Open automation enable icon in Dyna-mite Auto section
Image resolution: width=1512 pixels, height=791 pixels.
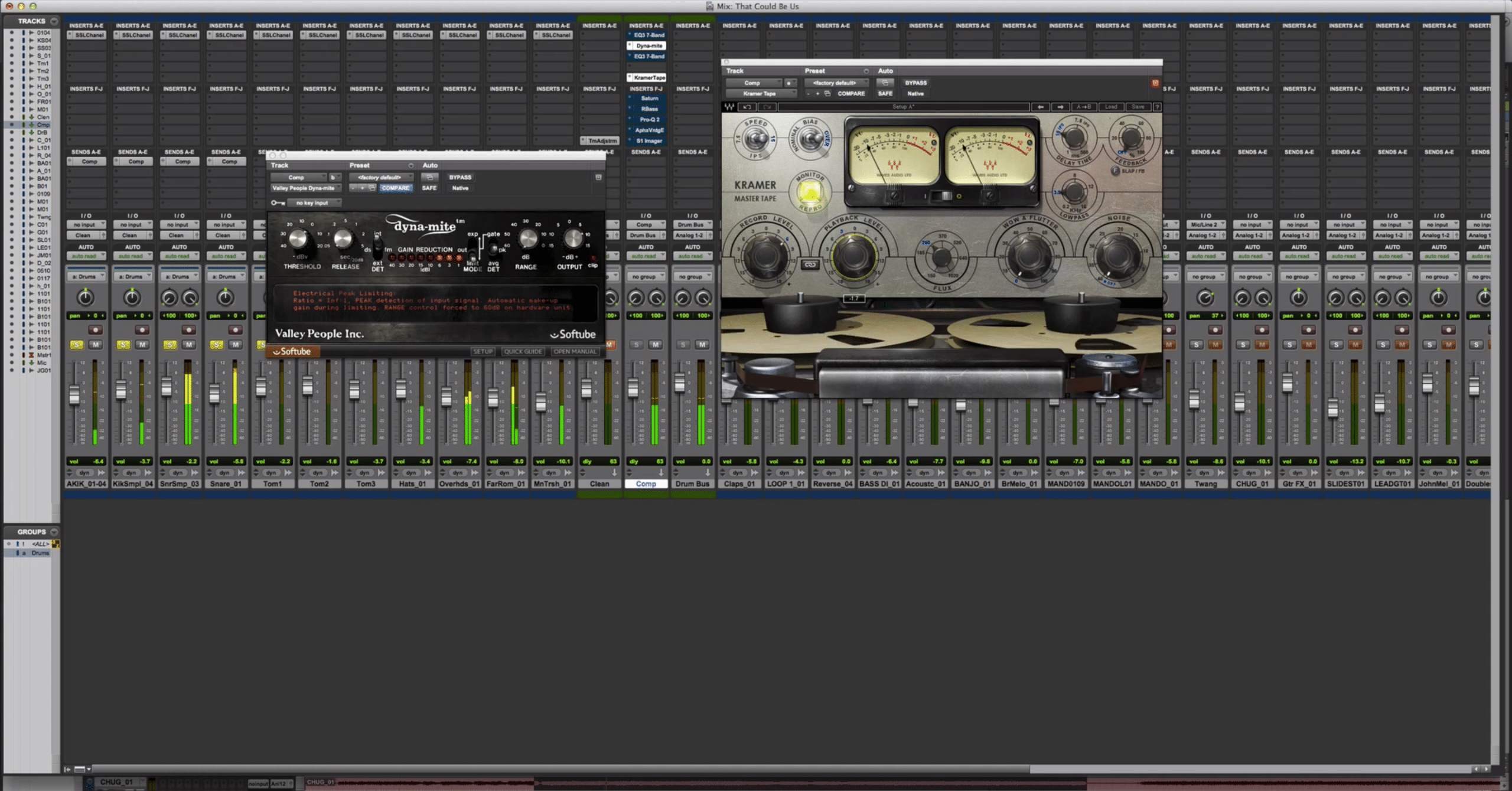point(429,177)
